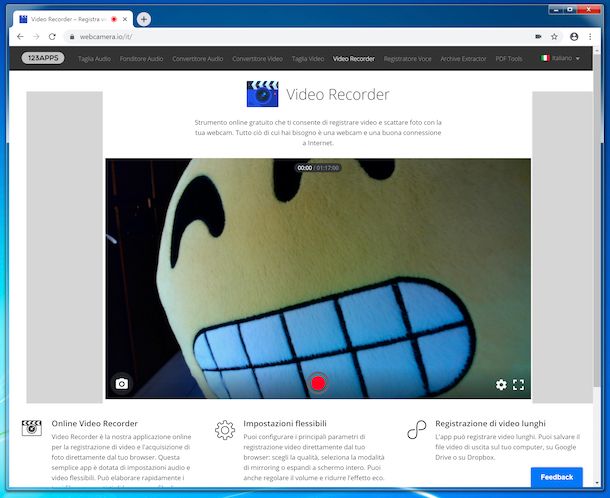
Task: Reload the webcamera.io page
Action: pos(52,37)
